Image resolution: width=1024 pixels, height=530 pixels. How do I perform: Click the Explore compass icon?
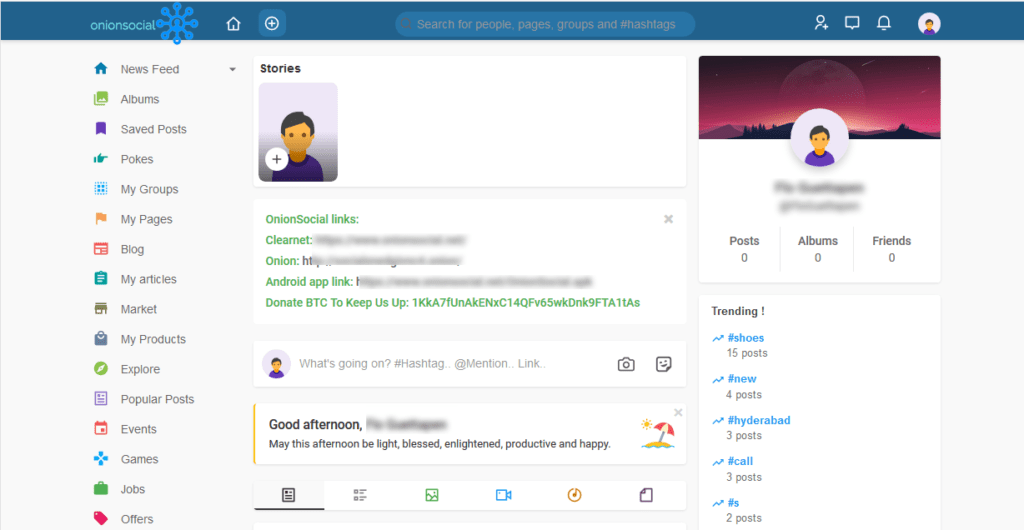(x=101, y=369)
